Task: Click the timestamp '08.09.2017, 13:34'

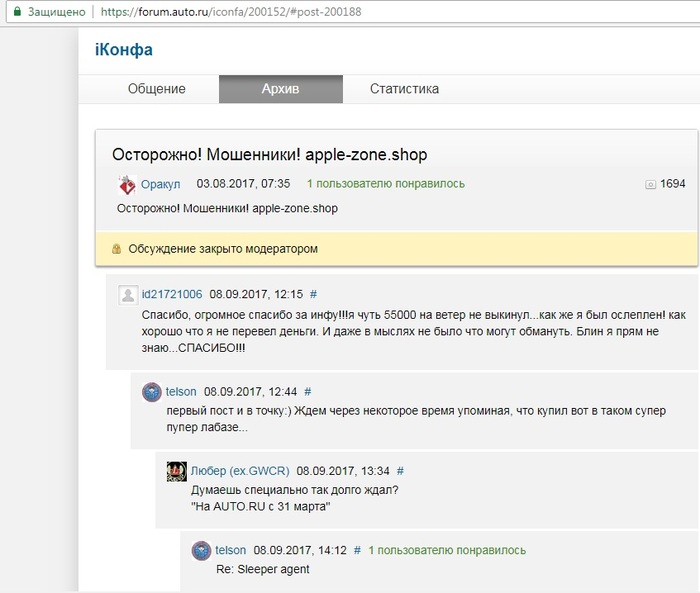Action: tap(343, 471)
